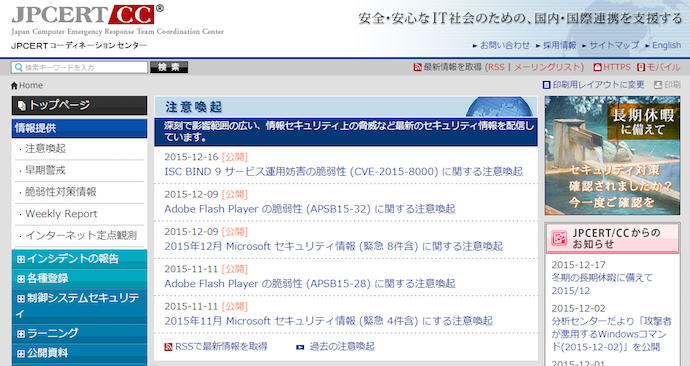Click the search magnifier icon in keyword field
The width and height of the screenshot is (690, 366).
18,67
